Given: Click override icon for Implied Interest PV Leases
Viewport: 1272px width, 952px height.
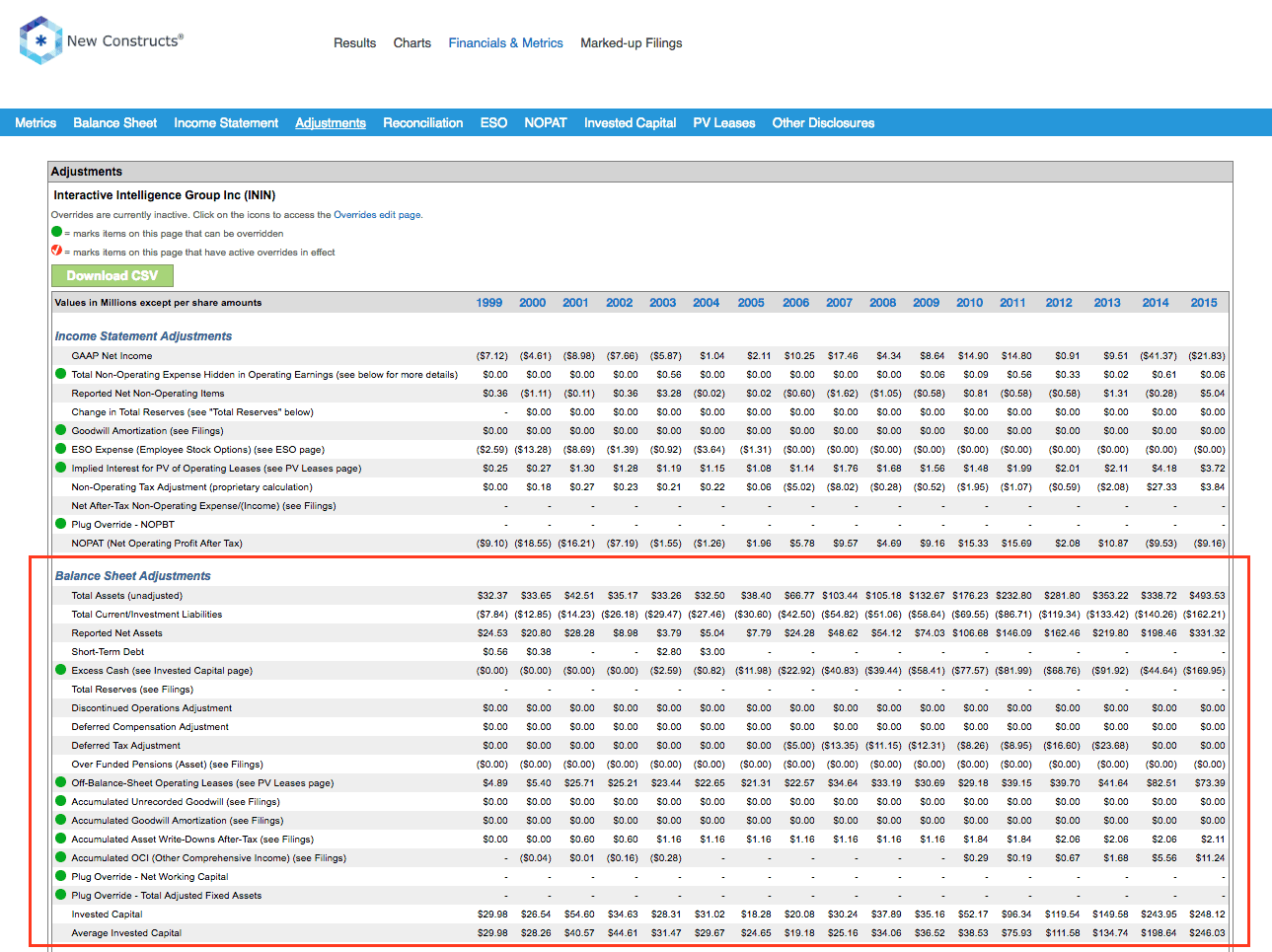Looking at the screenshot, I should tap(60, 468).
